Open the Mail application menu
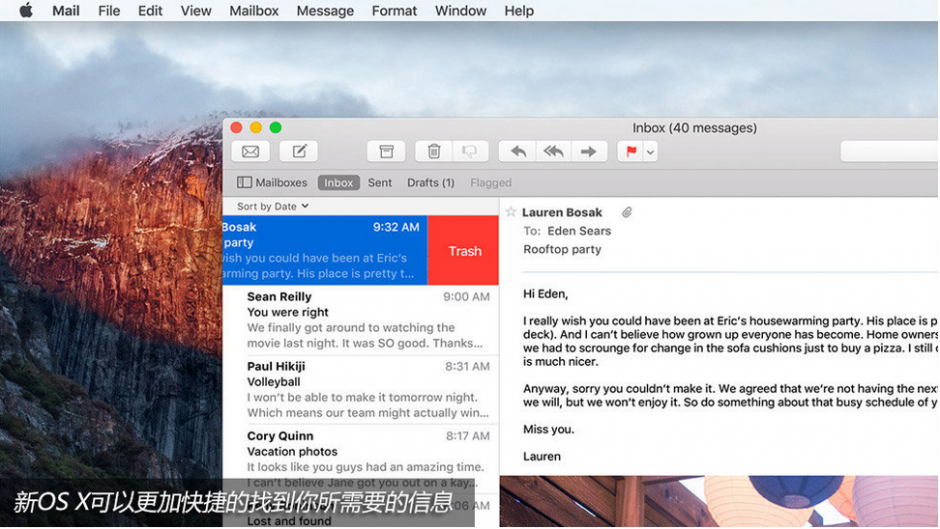 pyautogui.click(x=66, y=11)
